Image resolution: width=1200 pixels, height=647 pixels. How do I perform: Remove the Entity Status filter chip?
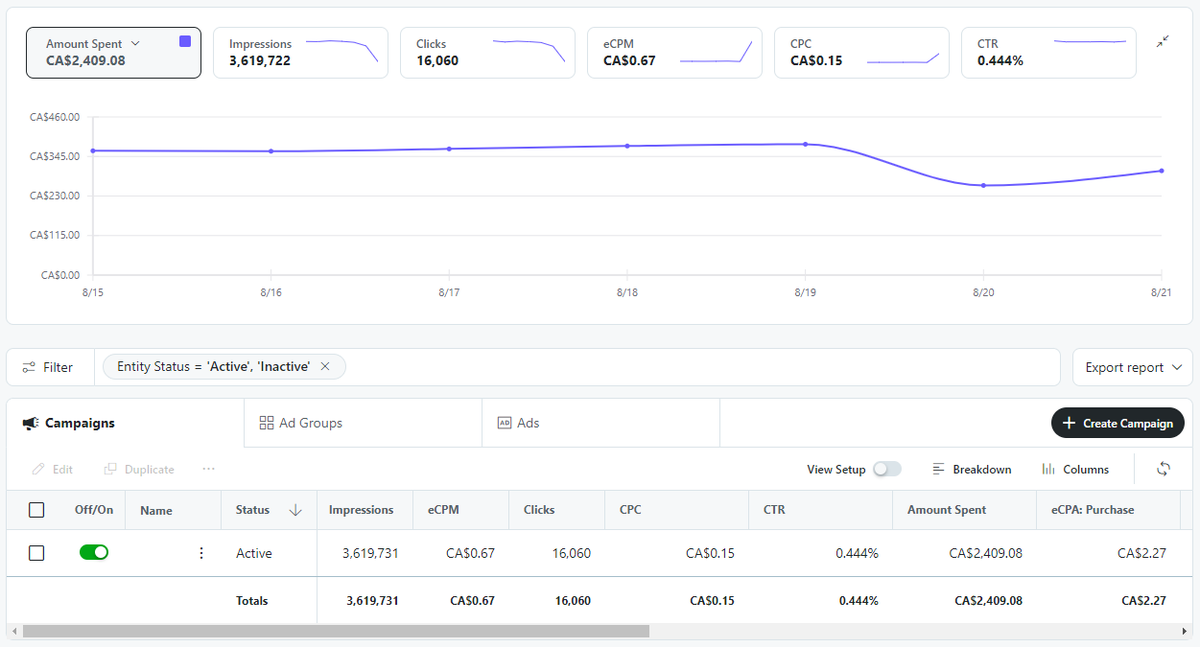pos(325,366)
